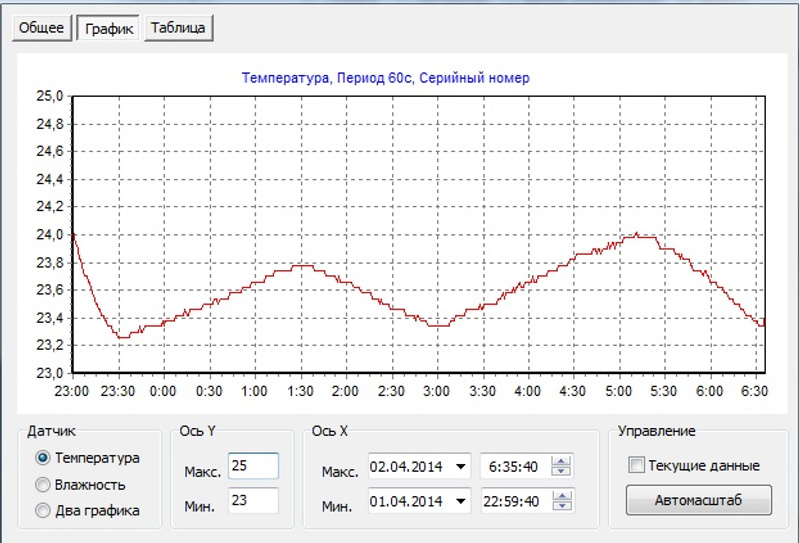Expand the 02.04.2014 max date dropdown arrow
The image size is (800, 543).
pos(461,467)
